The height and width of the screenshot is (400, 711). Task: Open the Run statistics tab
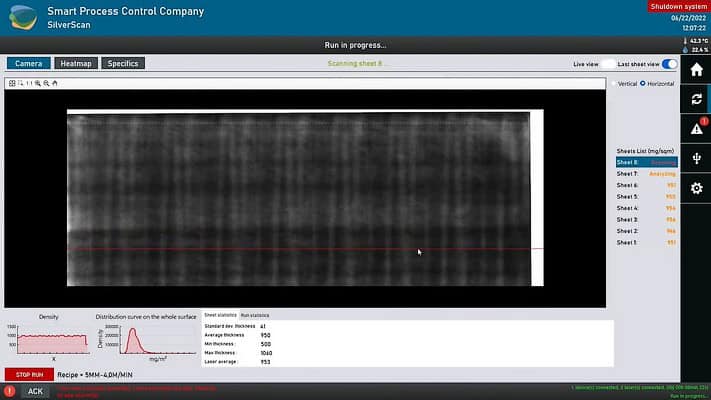(257, 315)
